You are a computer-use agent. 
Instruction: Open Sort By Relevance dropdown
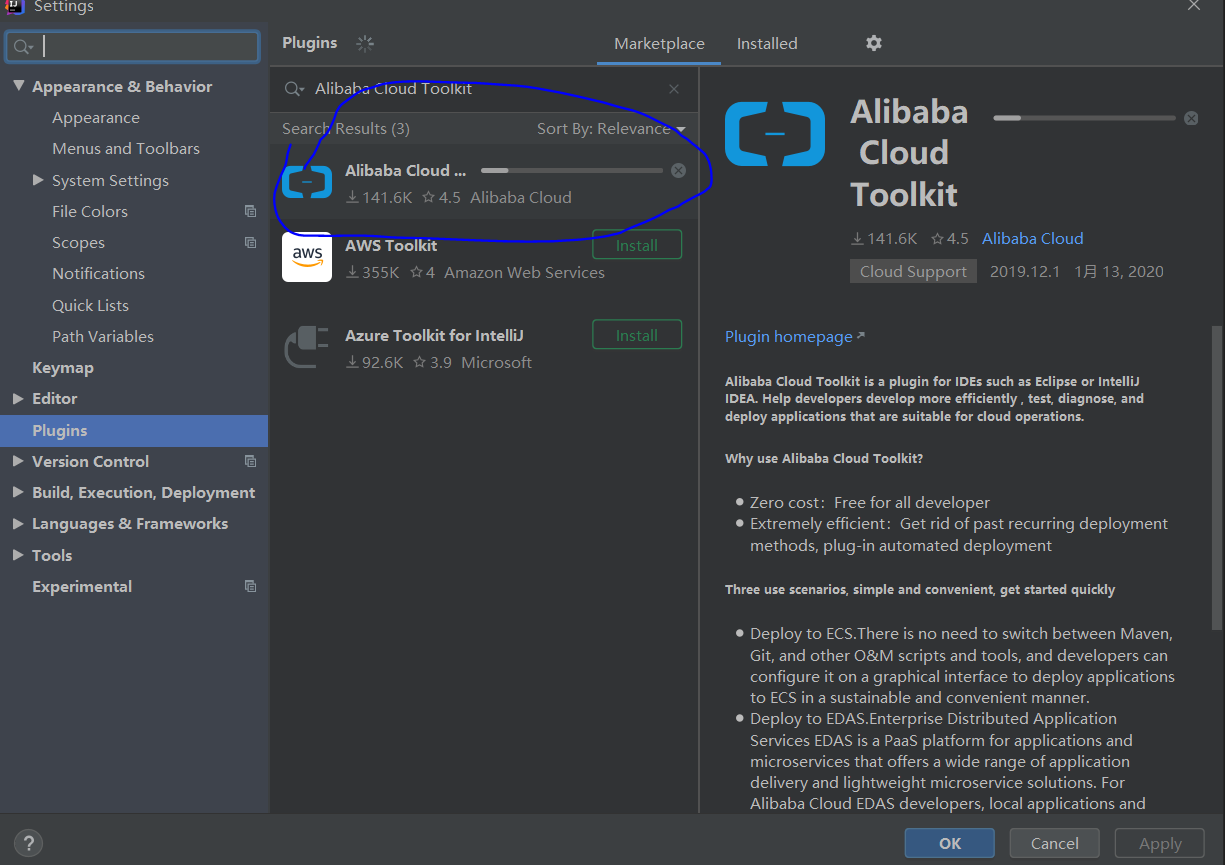[611, 128]
